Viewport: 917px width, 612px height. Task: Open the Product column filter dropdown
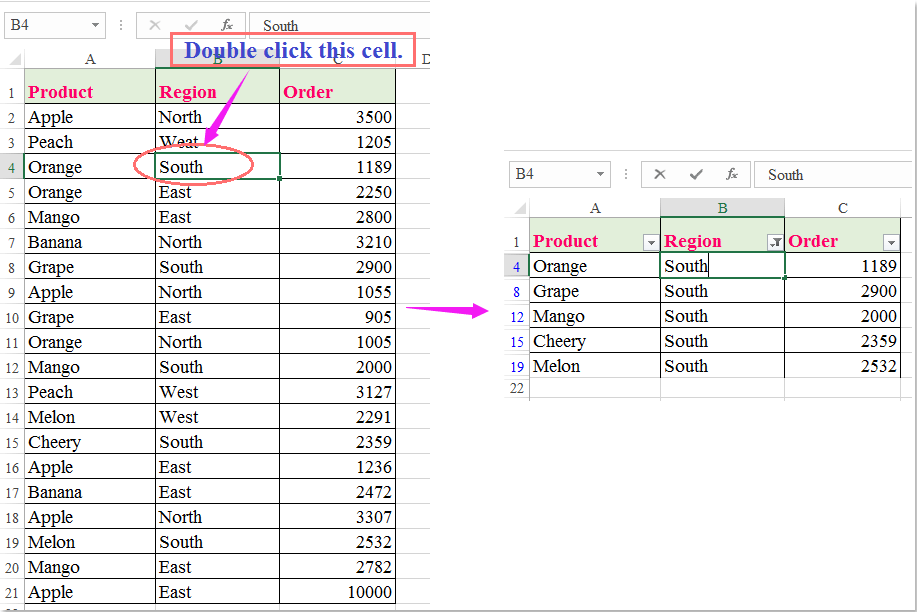tap(650, 242)
